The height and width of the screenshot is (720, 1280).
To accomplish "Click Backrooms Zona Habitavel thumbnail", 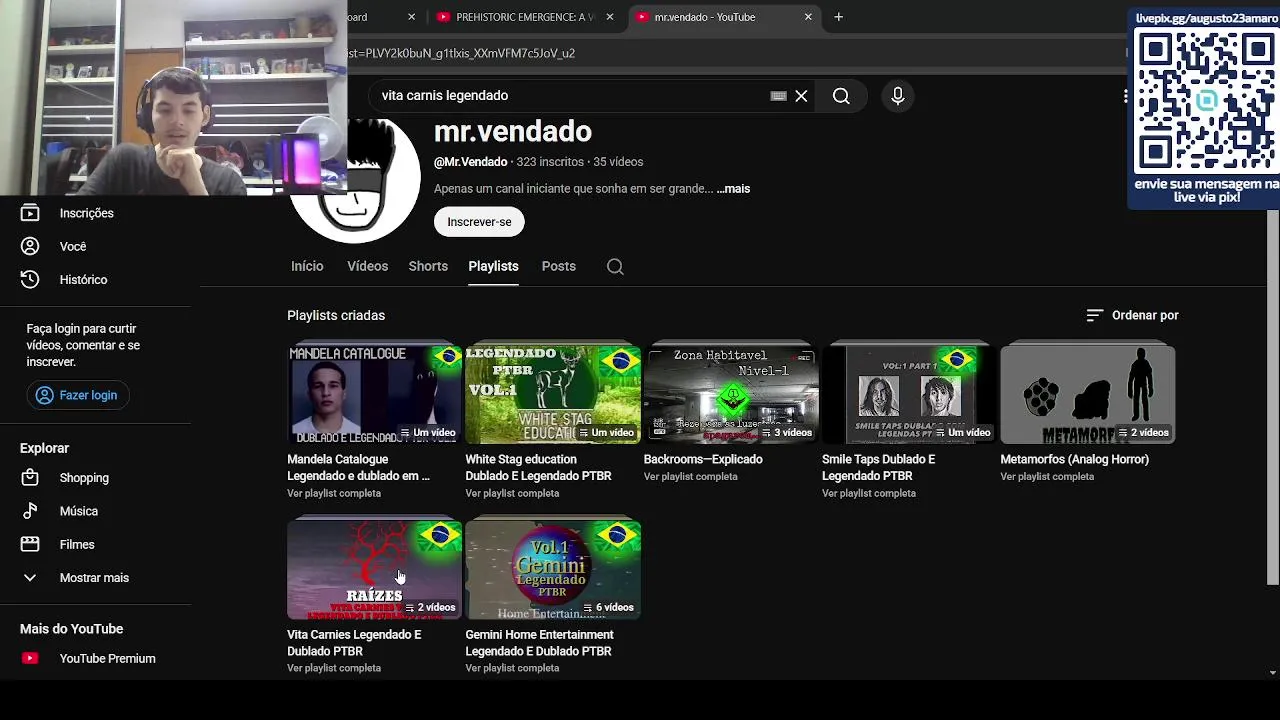I will coord(731,394).
